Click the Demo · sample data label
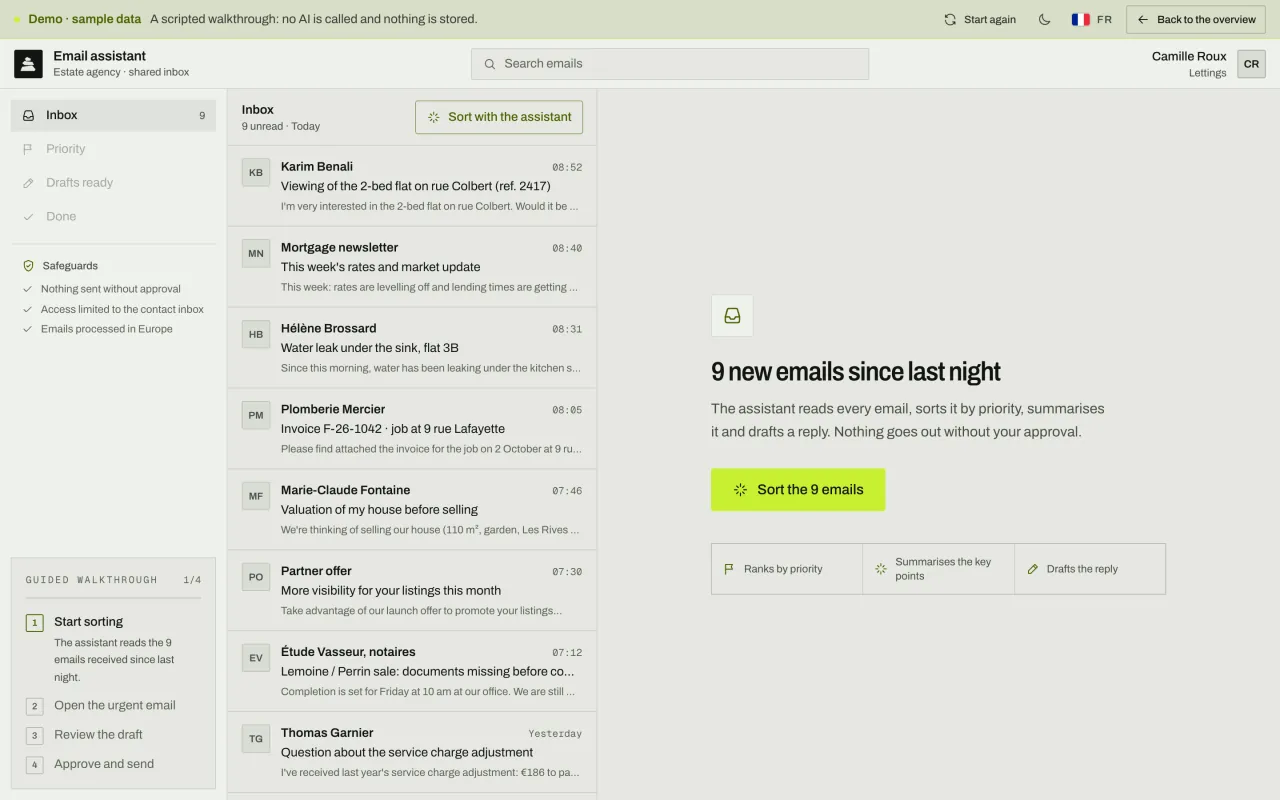Screen dimensions: 1280x800 coord(84,19)
